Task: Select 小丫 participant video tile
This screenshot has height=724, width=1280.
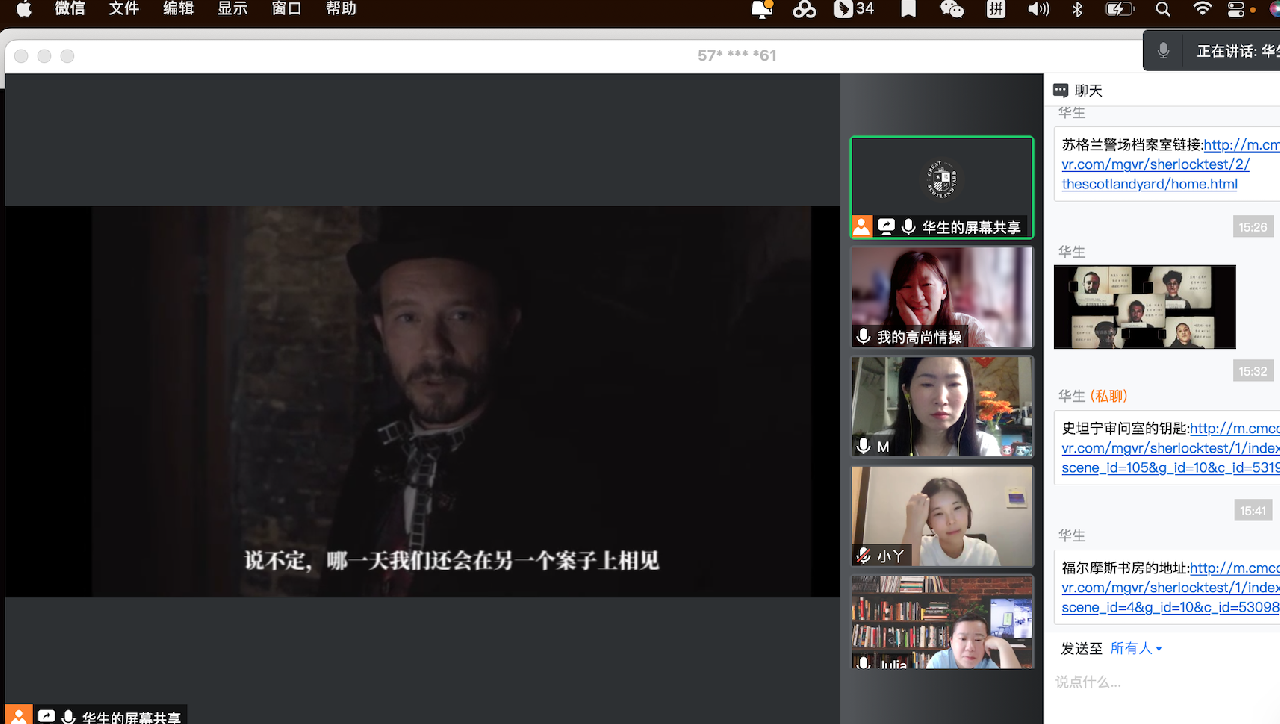Action: (942, 517)
